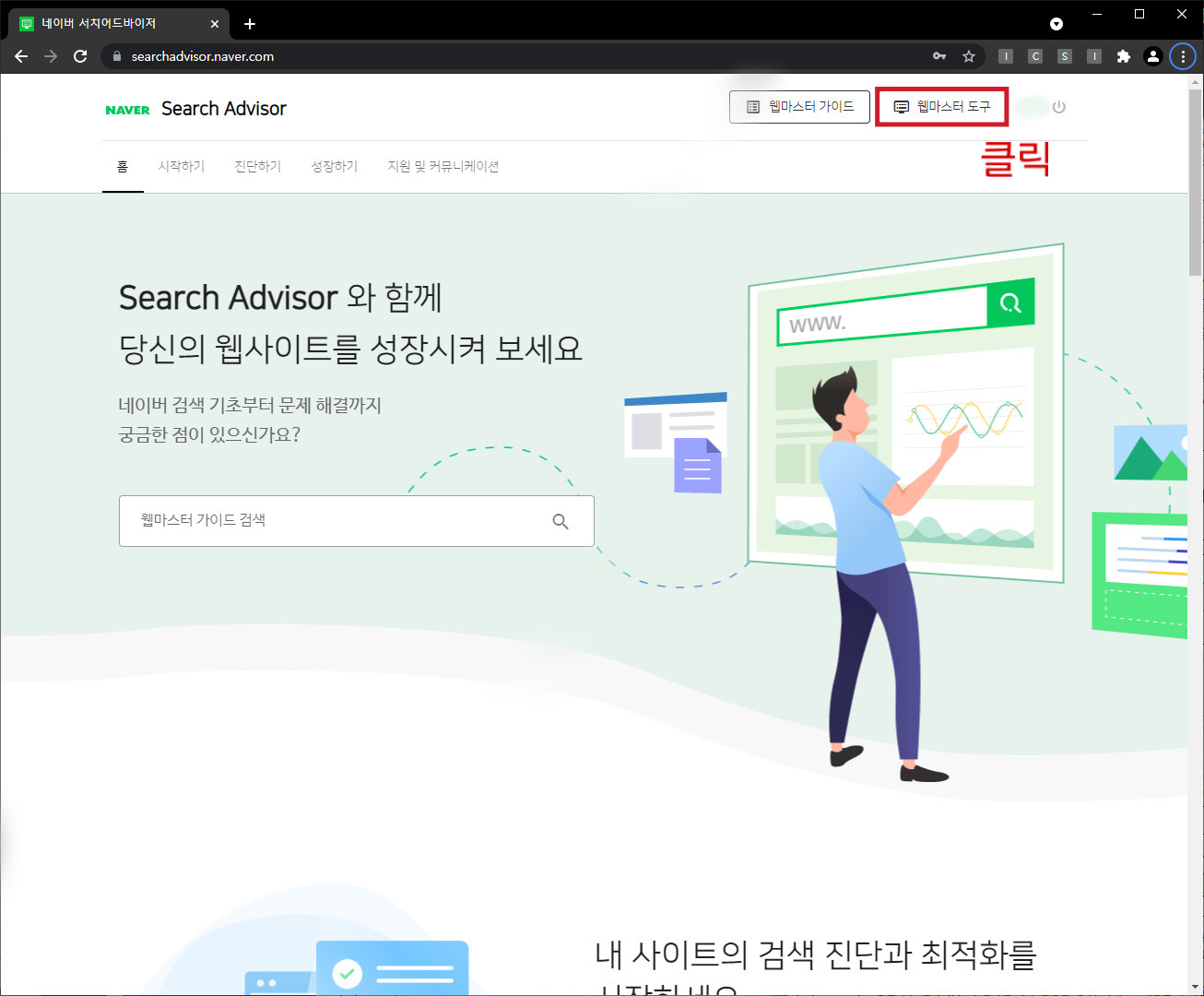Screen dimensions: 1204x996
Task: Select the 진단하기 menu
Action: tap(257, 167)
